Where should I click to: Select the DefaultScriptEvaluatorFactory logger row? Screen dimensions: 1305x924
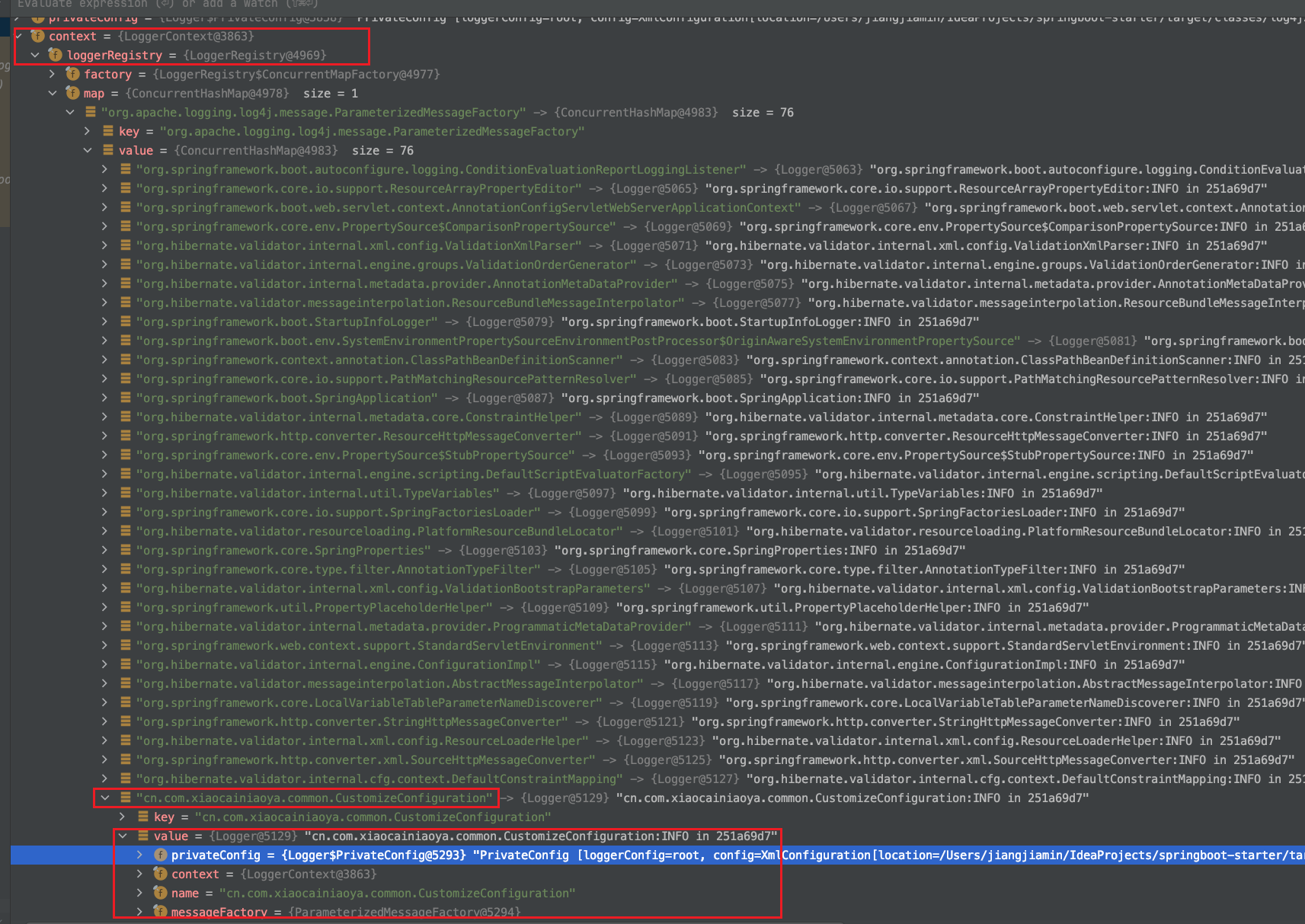coord(657,474)
